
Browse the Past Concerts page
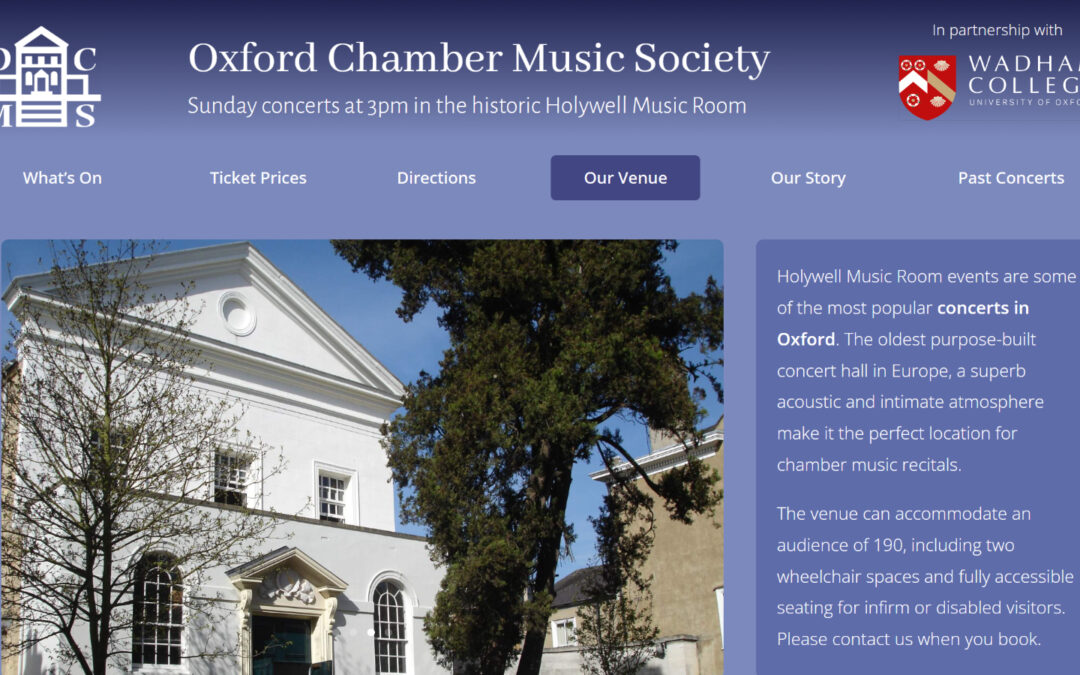pyautogui.click(x=1011, y=178)
